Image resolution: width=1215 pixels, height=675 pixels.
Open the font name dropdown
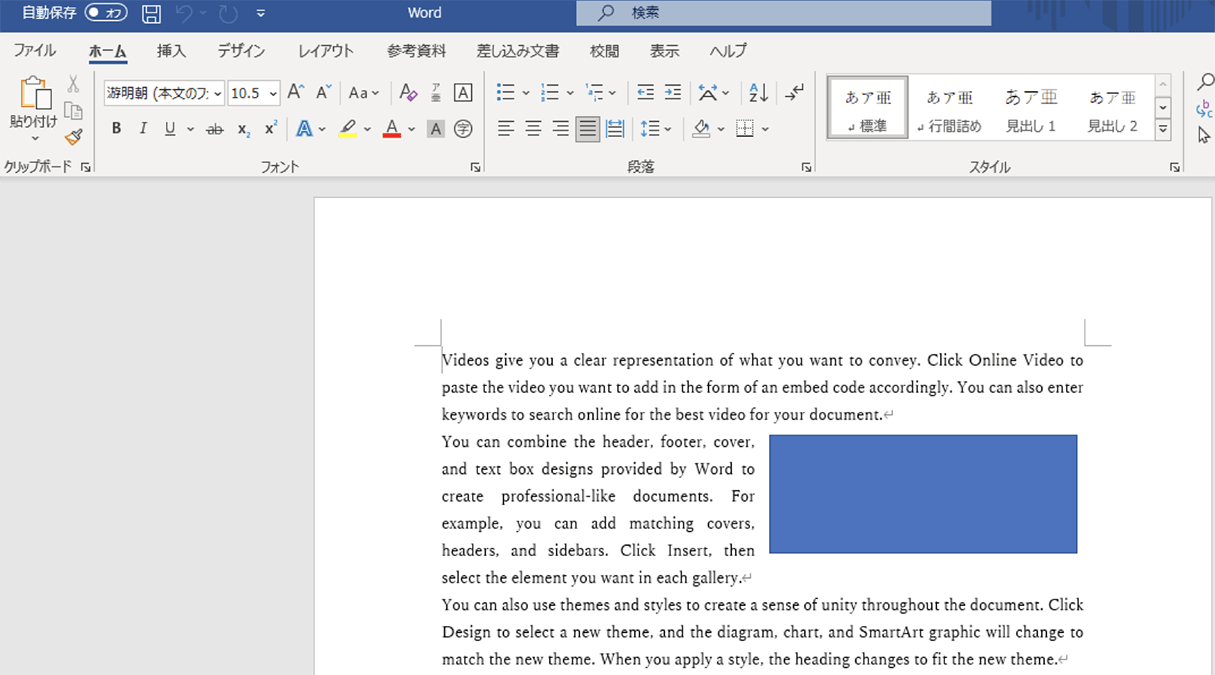(x=218, y=93)
